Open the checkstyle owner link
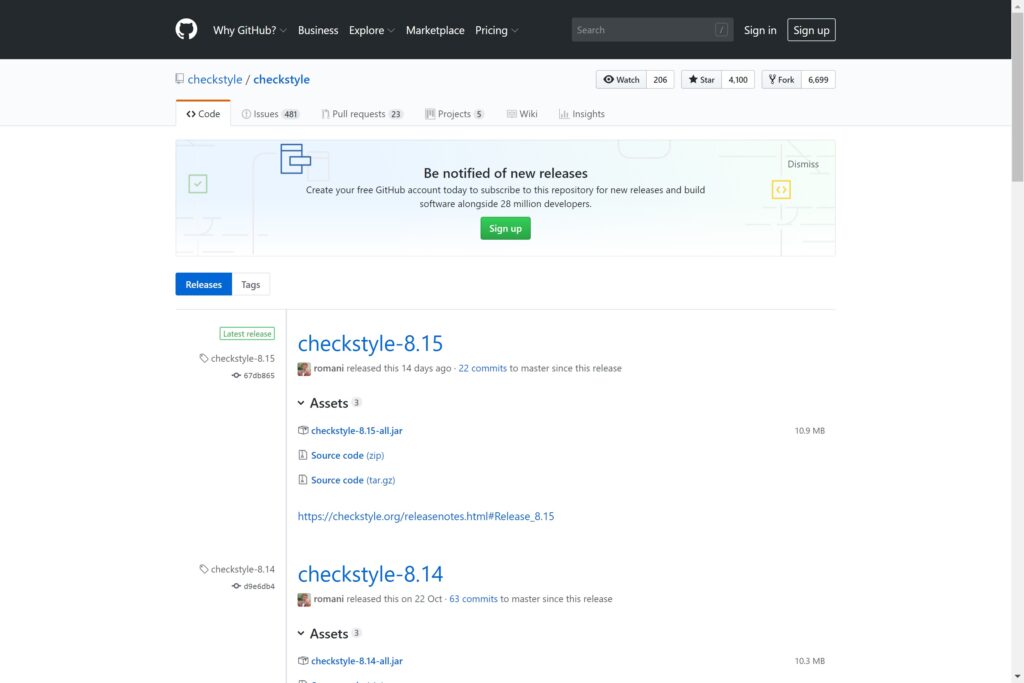 pos(215,79)
